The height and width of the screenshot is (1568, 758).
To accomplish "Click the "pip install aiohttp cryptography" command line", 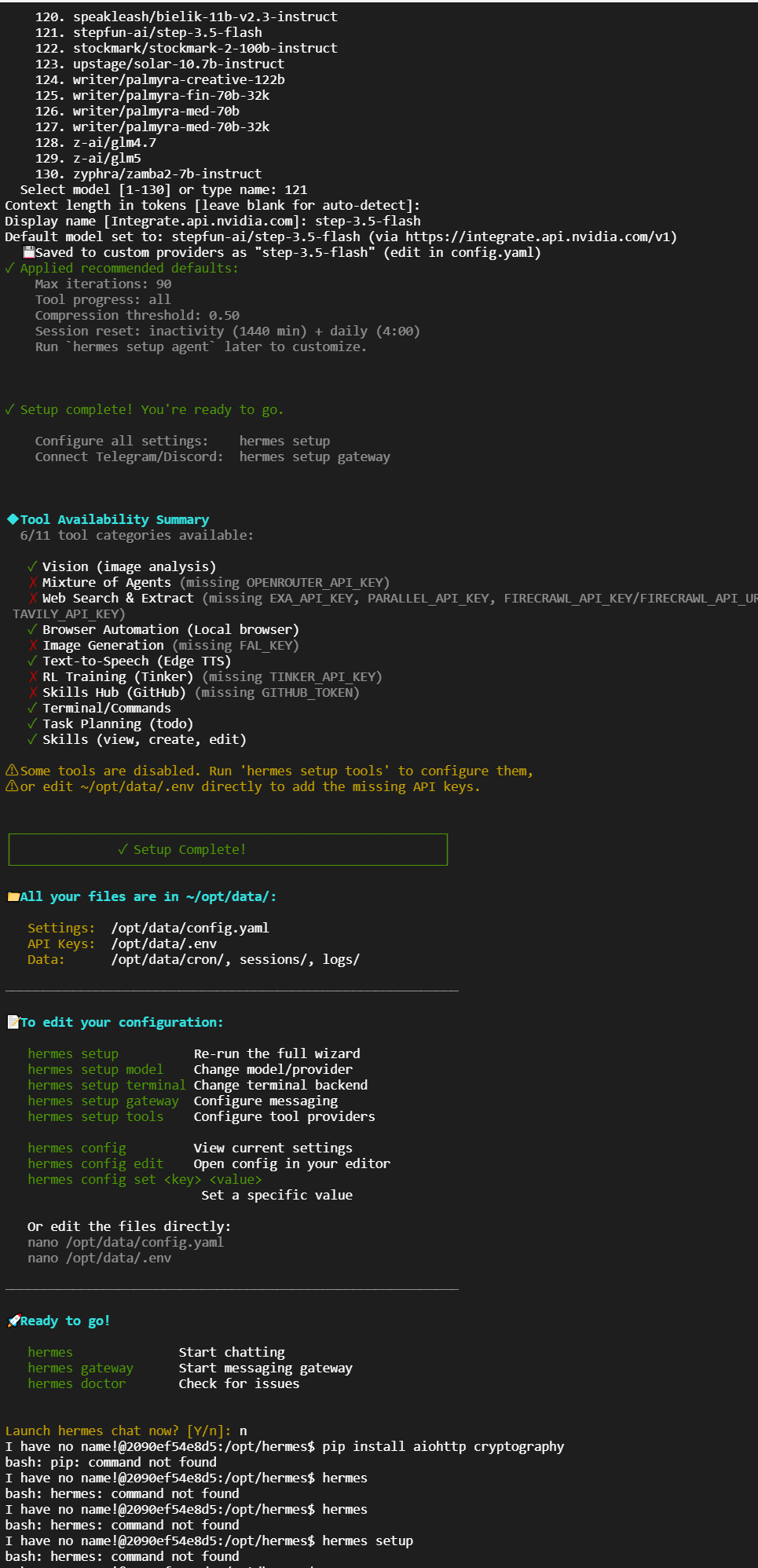I will (x=443, y=1446).
